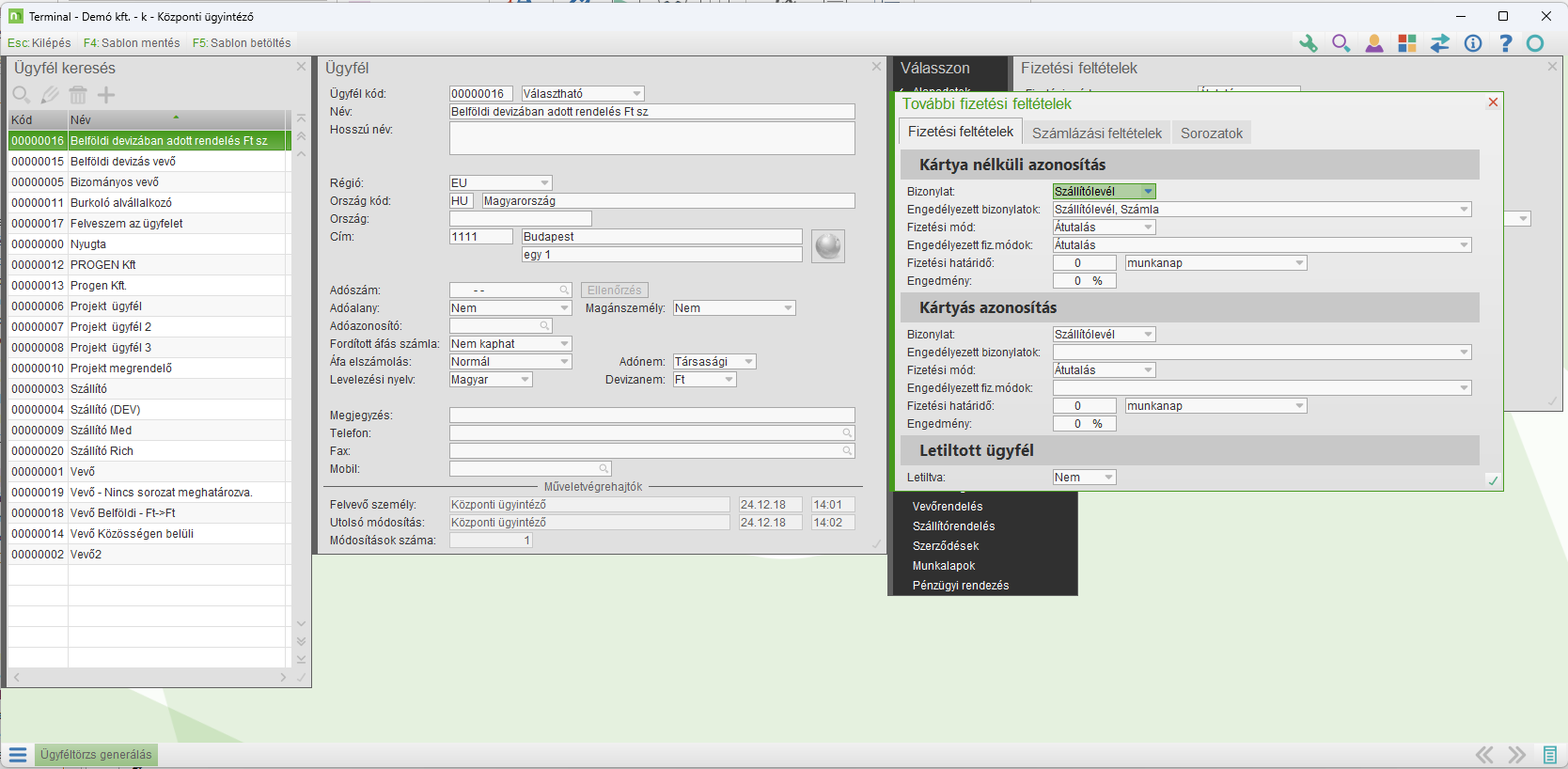Open the hamburger menu at bottom left

click(18, 755)
